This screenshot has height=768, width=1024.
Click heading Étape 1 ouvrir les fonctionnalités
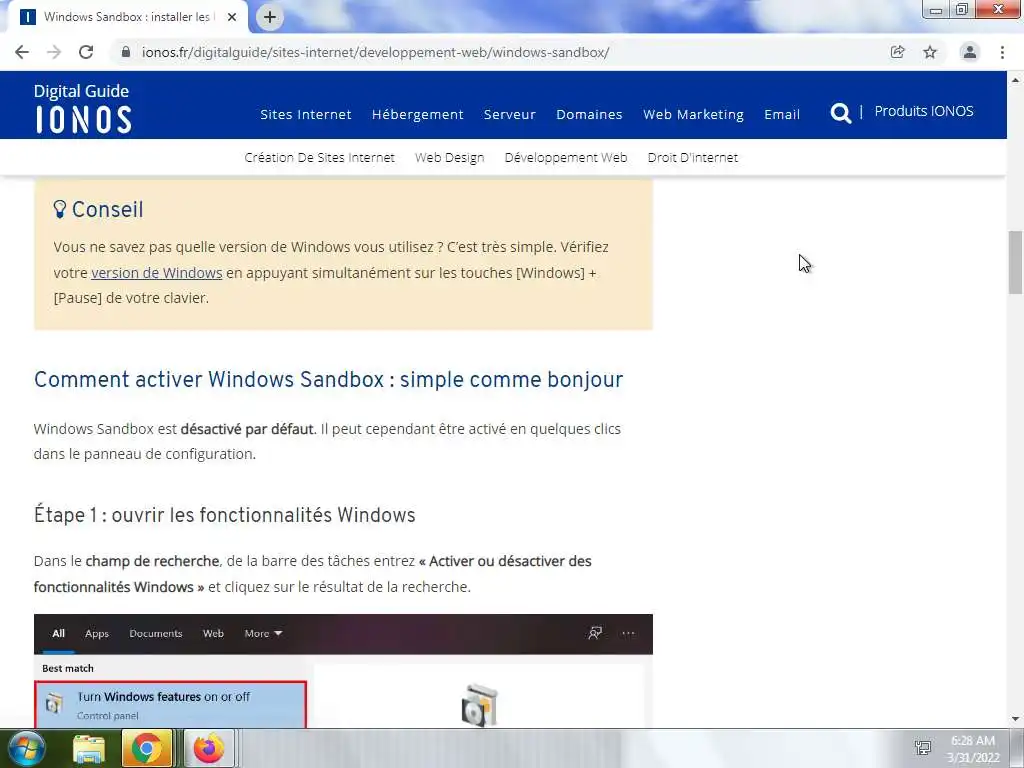(225, 515)
